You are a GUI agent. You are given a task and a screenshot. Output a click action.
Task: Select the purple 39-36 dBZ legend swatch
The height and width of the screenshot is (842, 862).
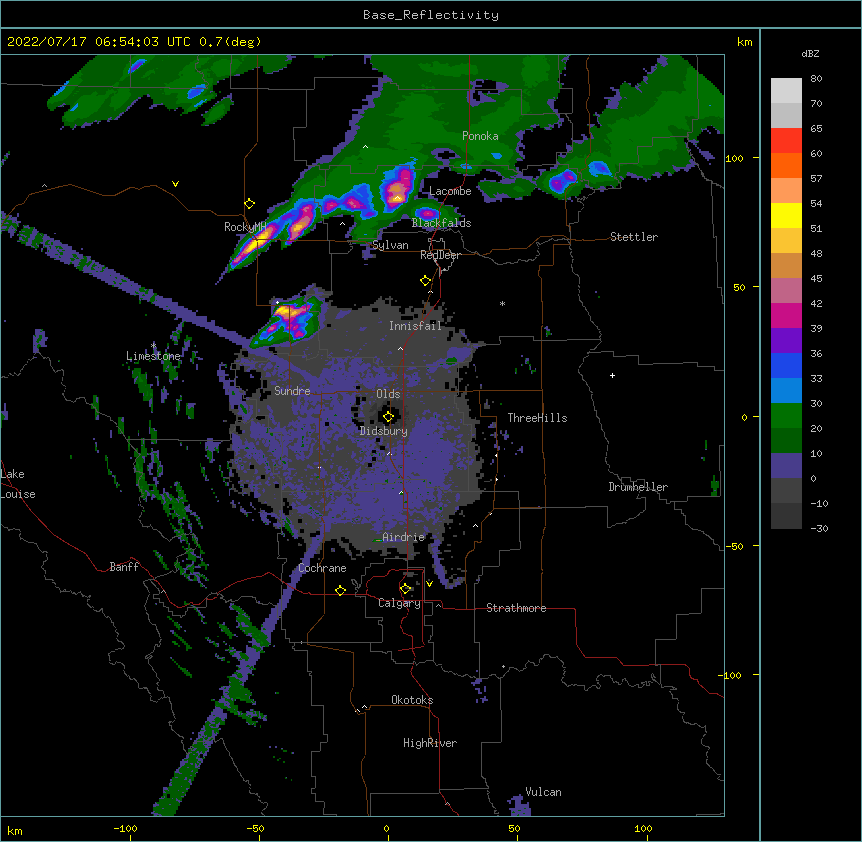(786, 341)
